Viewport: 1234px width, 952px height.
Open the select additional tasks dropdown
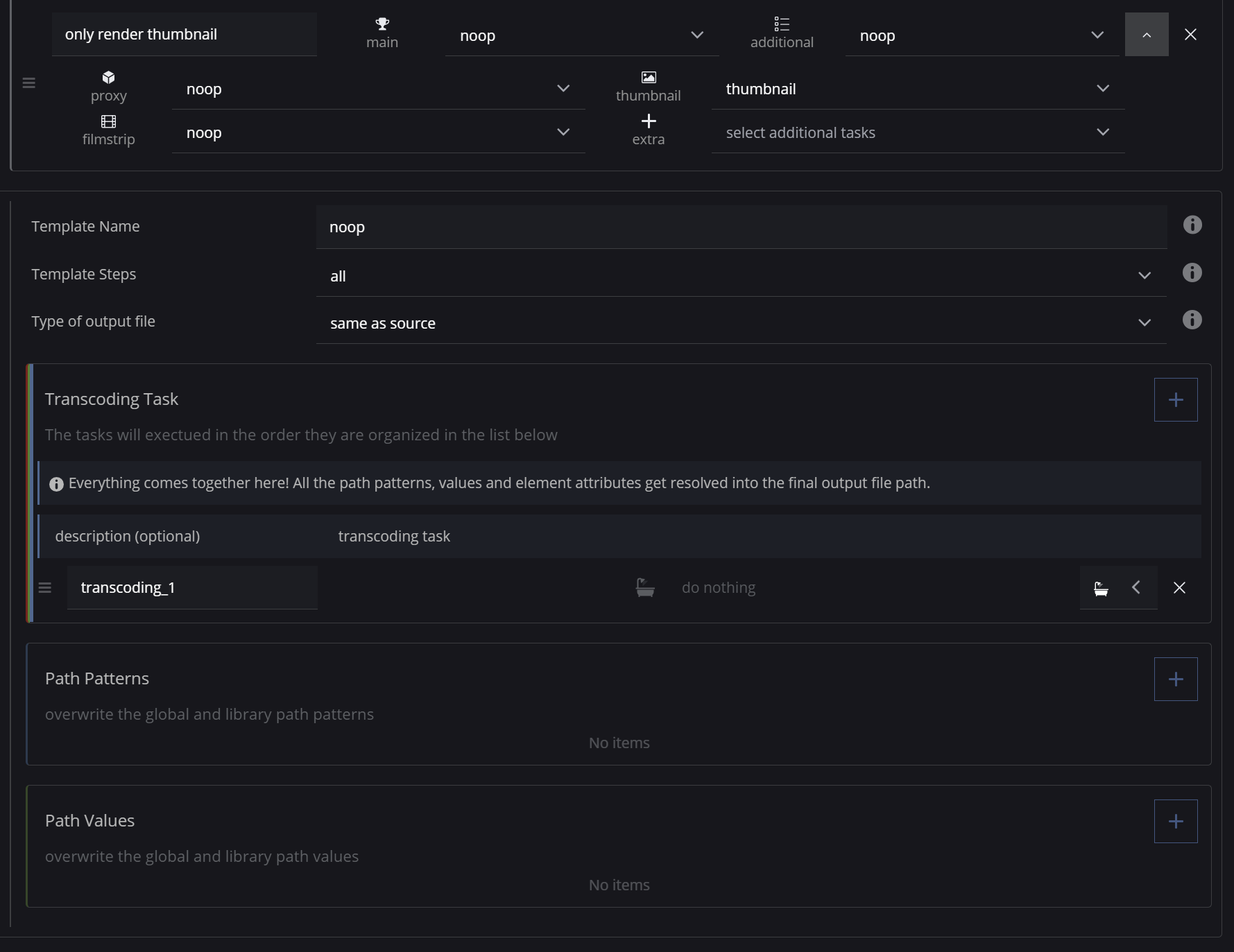click(x=917, y=133)
